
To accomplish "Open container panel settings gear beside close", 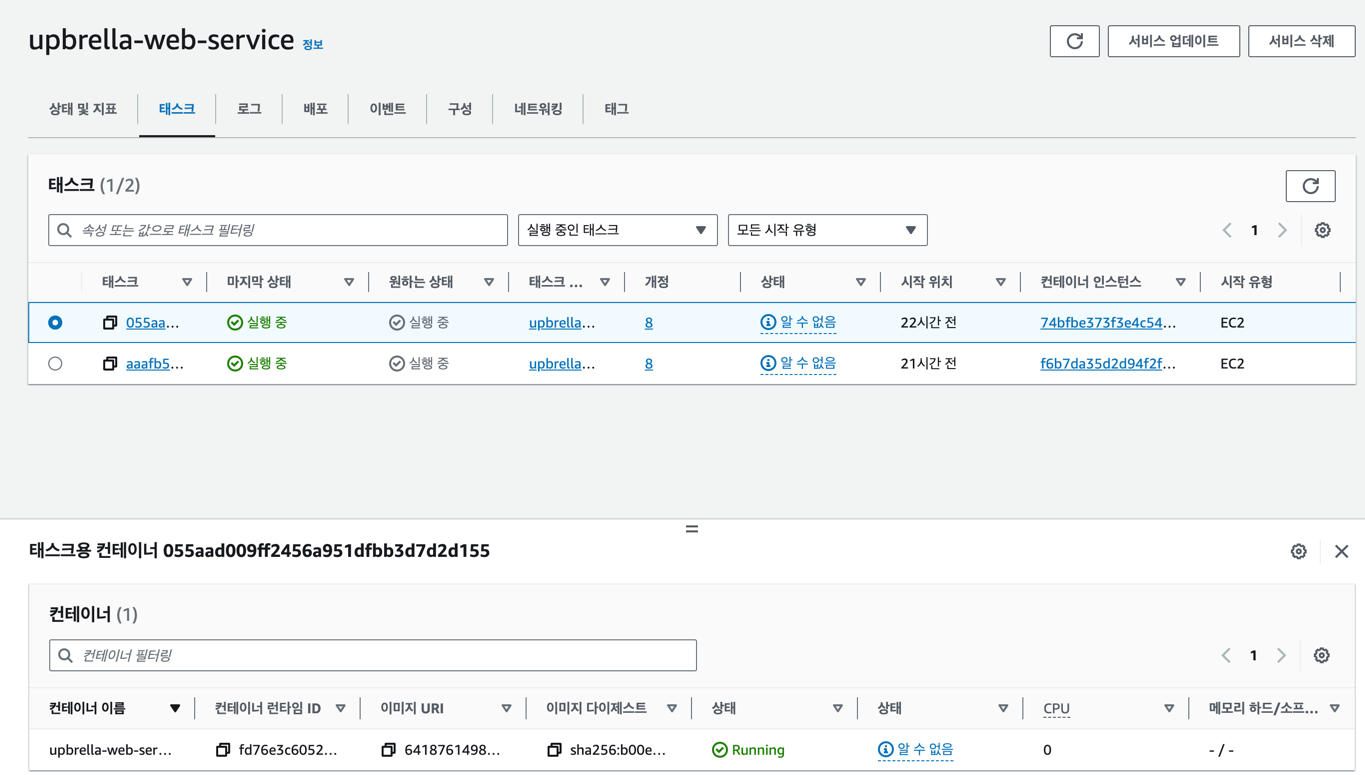I will tap(1298, 551).
